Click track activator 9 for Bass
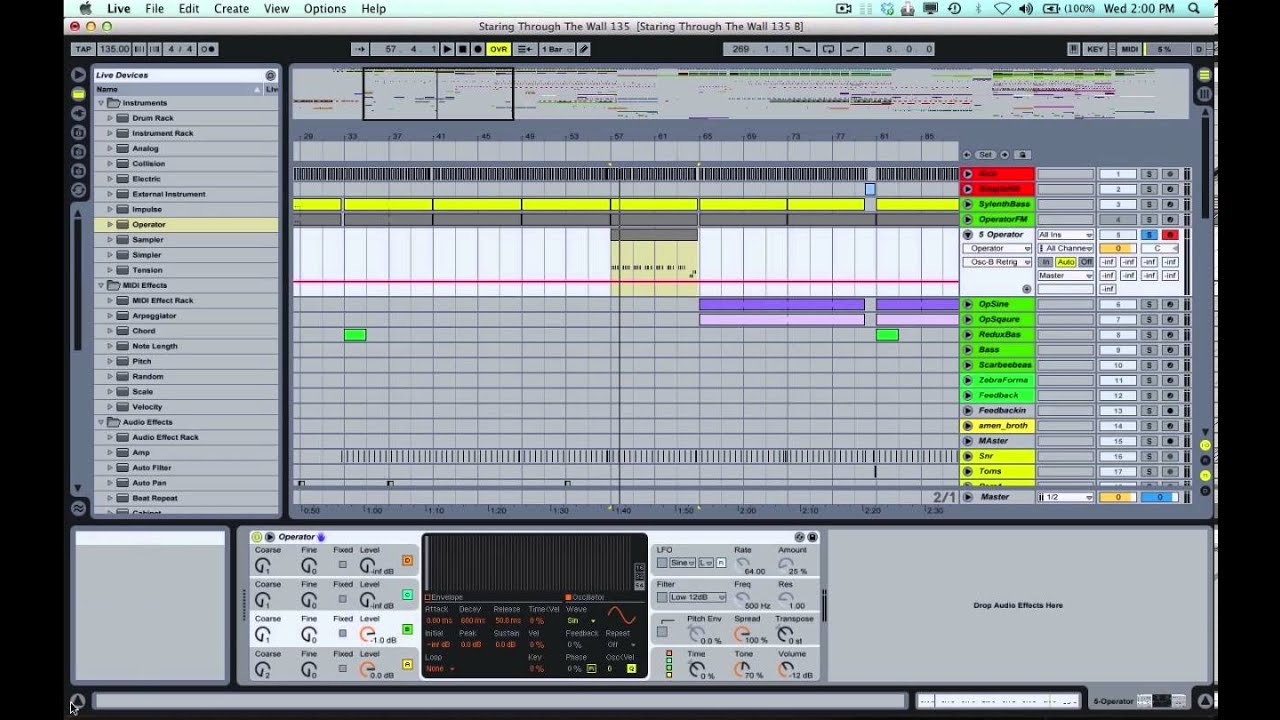 (1118, 350)
